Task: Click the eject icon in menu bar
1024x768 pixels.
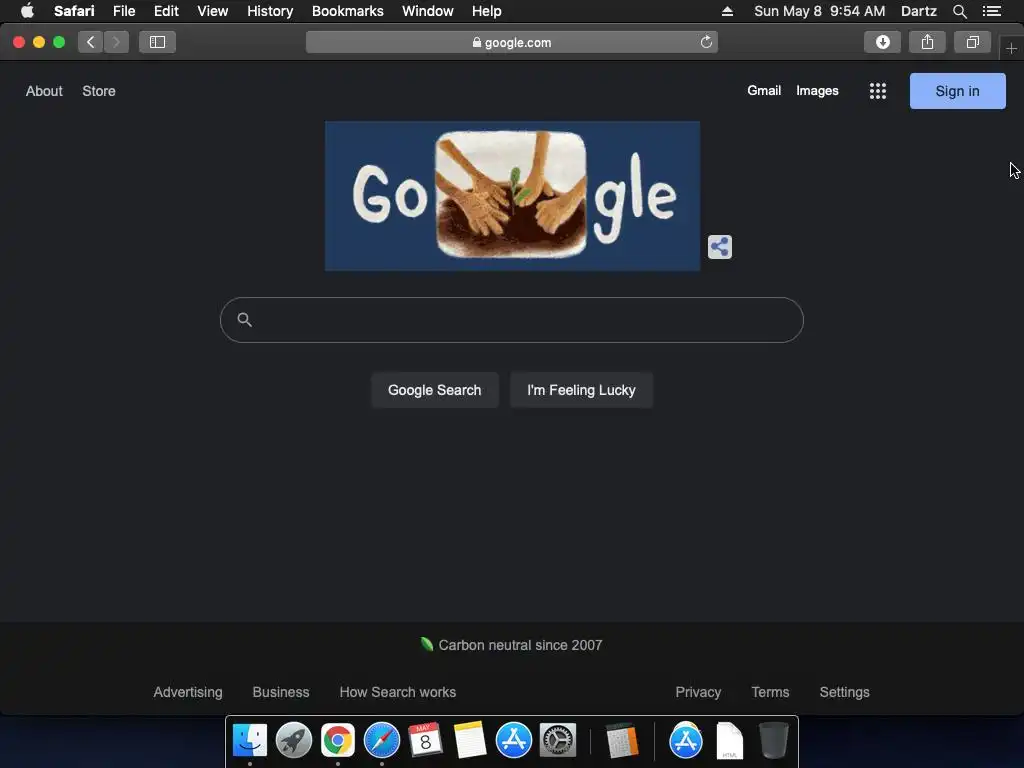Action: pyautogui.click(x=727, y=11)
